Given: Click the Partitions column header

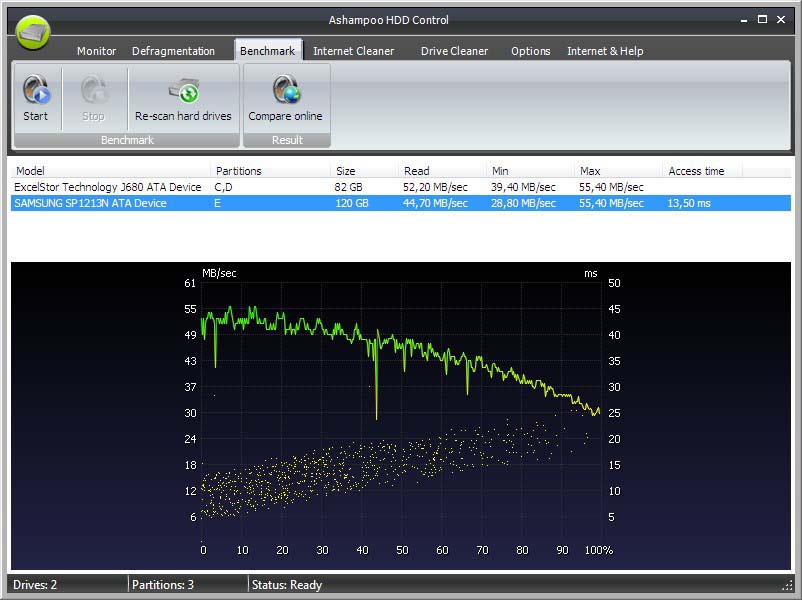Looking at the screenshot, I should pyautogui.click(x=270, y=171).
